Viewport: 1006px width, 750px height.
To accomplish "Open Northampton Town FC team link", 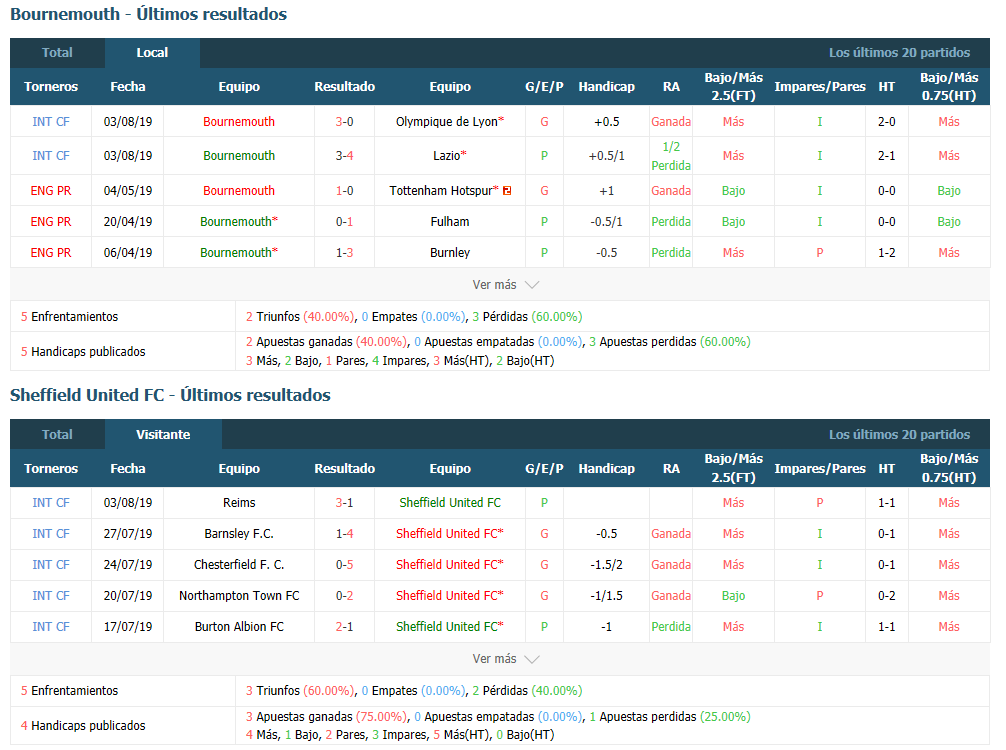I will (x=239, y=595).
